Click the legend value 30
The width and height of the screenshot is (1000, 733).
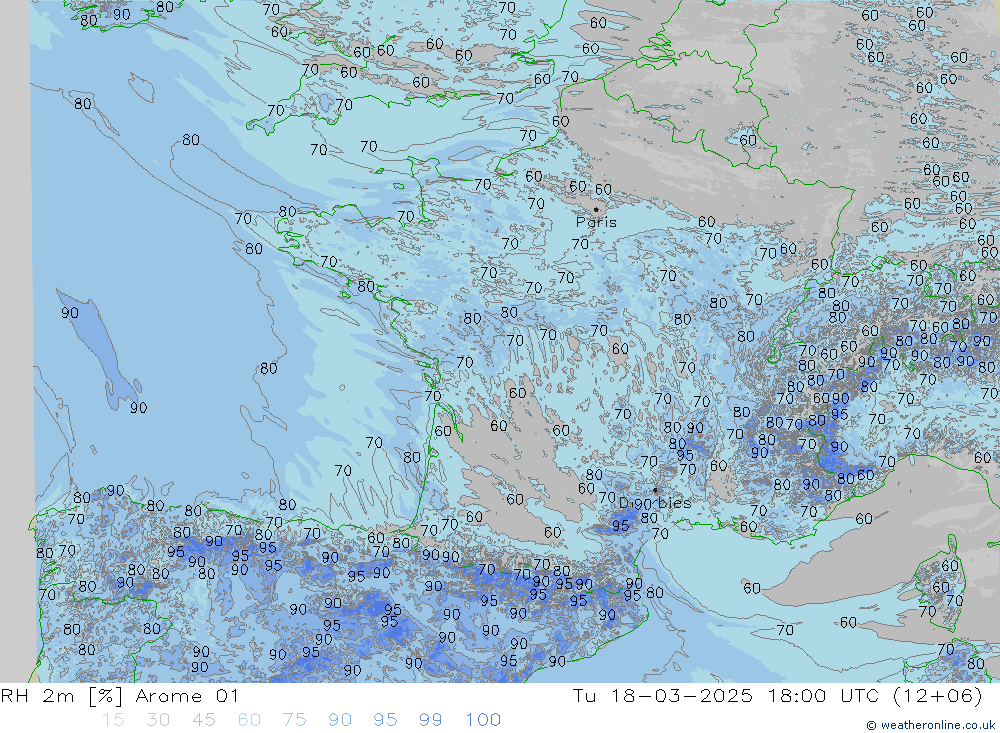(158, 720)
